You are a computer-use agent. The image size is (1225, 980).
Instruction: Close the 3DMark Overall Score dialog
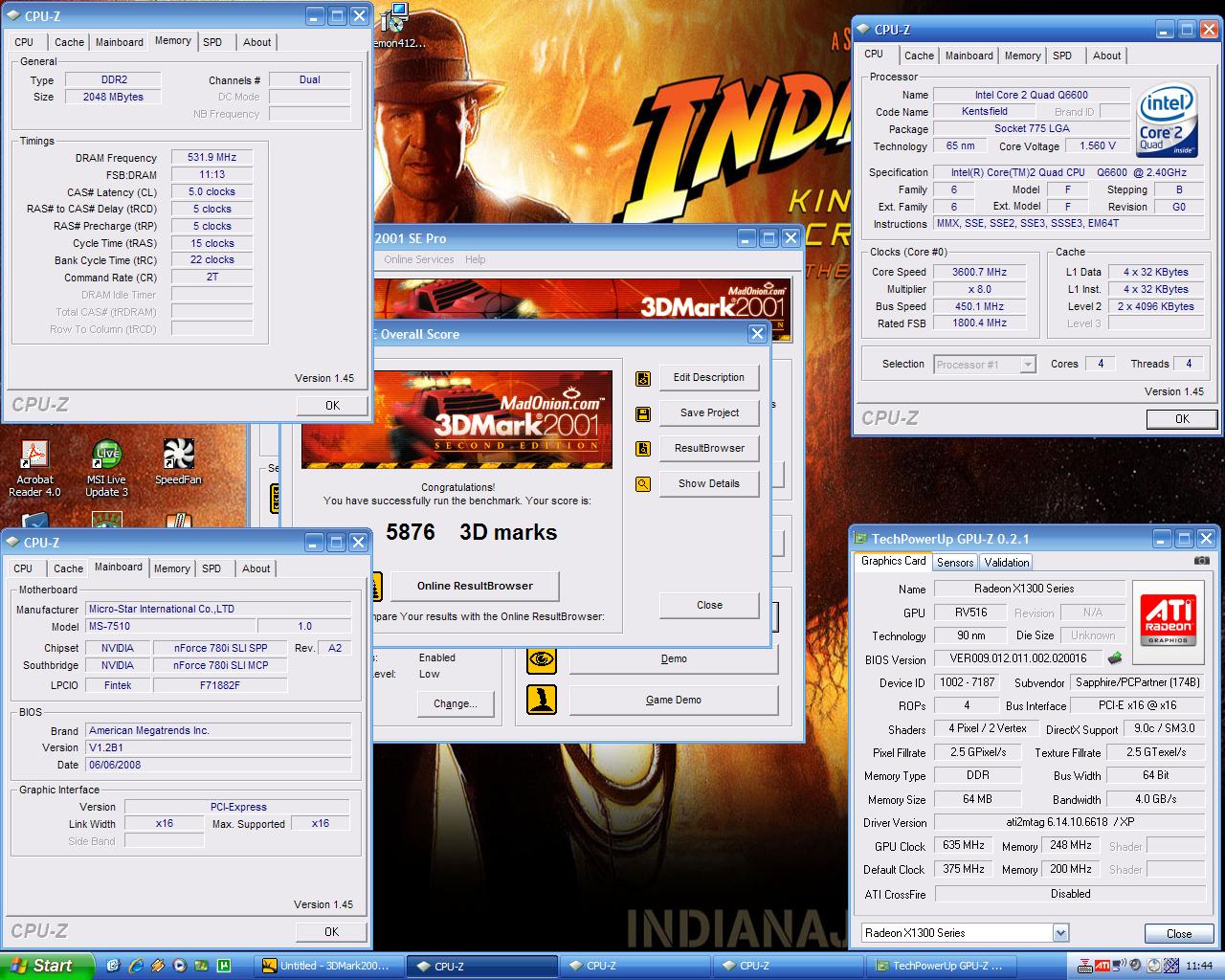point(757,334)
